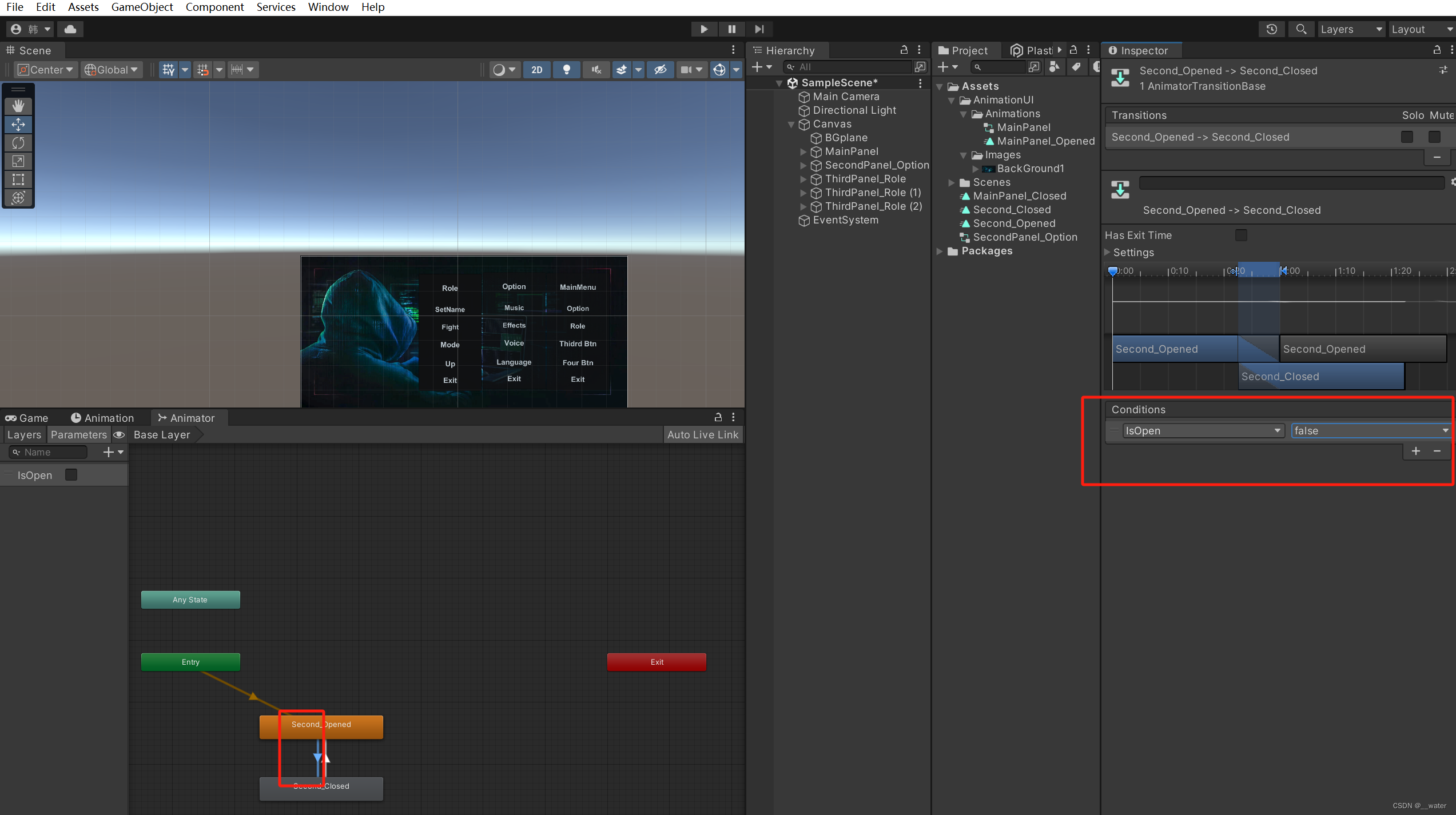Open the Component menu
The height and width of the screenshot is (815, 1456).
pyautogui.click(x=214, y=7)
